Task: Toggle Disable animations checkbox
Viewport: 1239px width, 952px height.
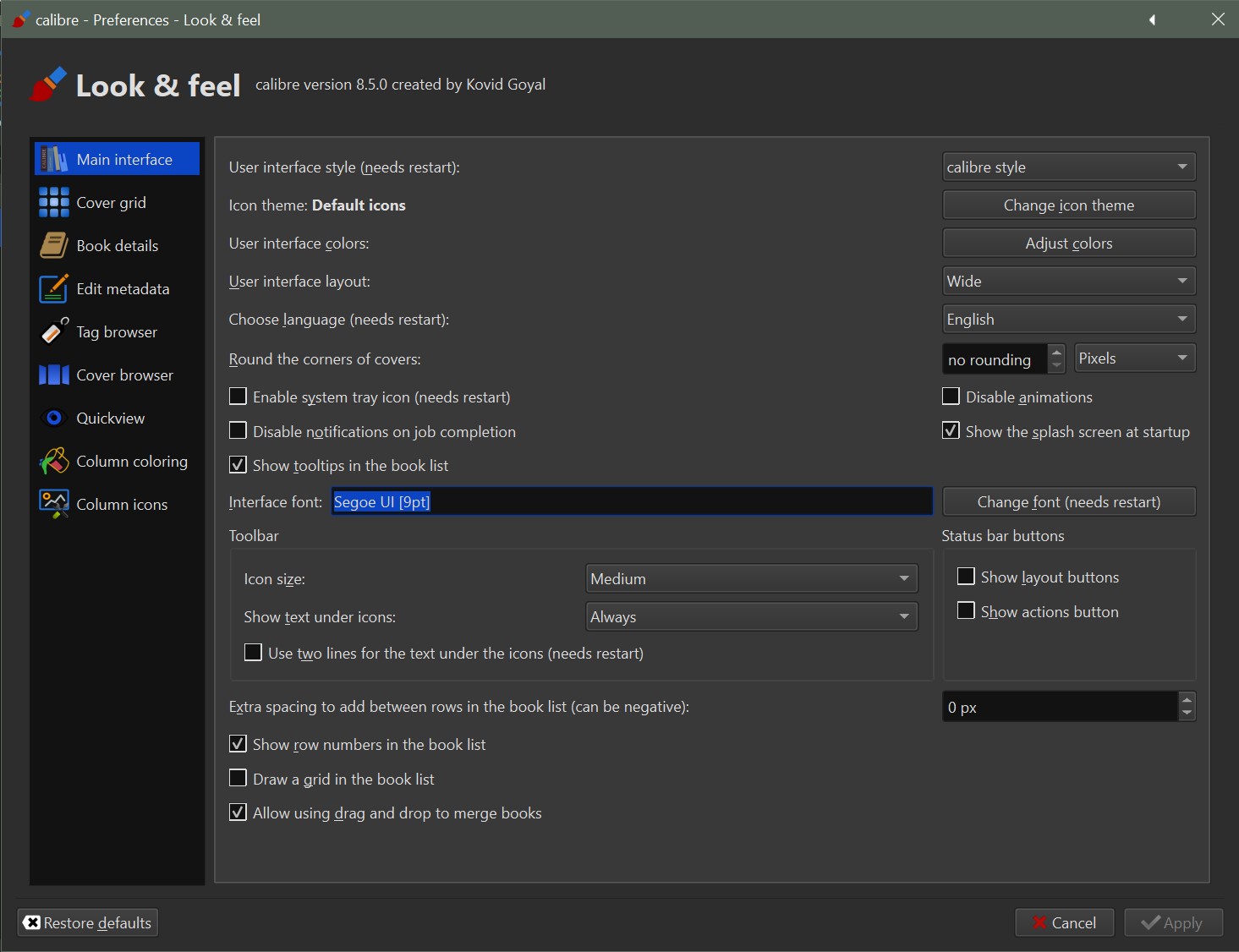Action: [x=951, y=397]
